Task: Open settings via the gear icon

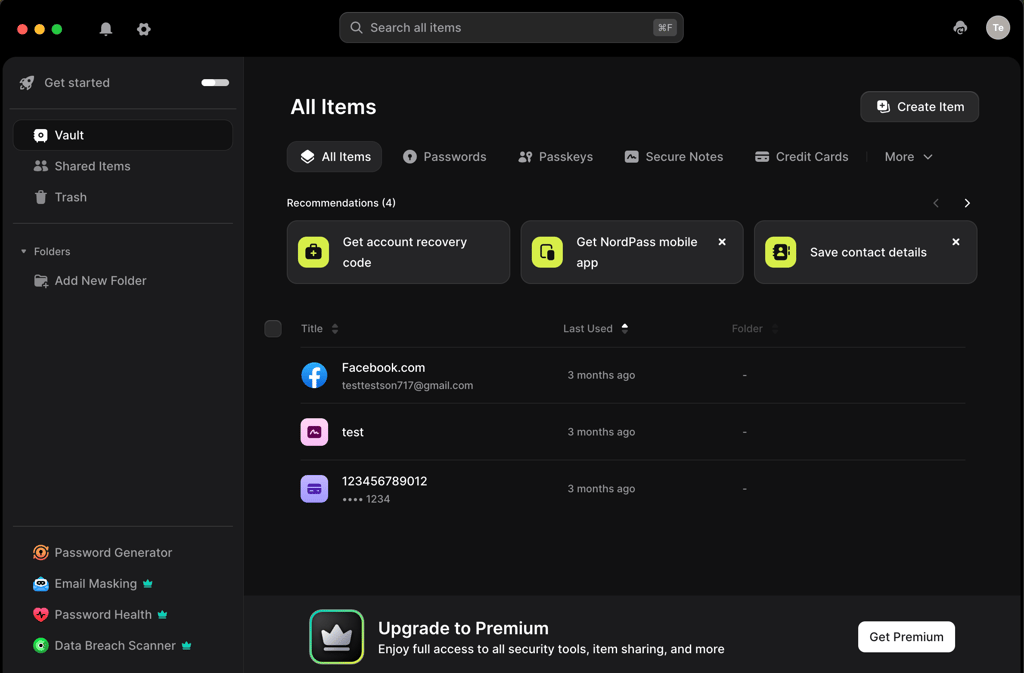Action: tap(144, 29)
